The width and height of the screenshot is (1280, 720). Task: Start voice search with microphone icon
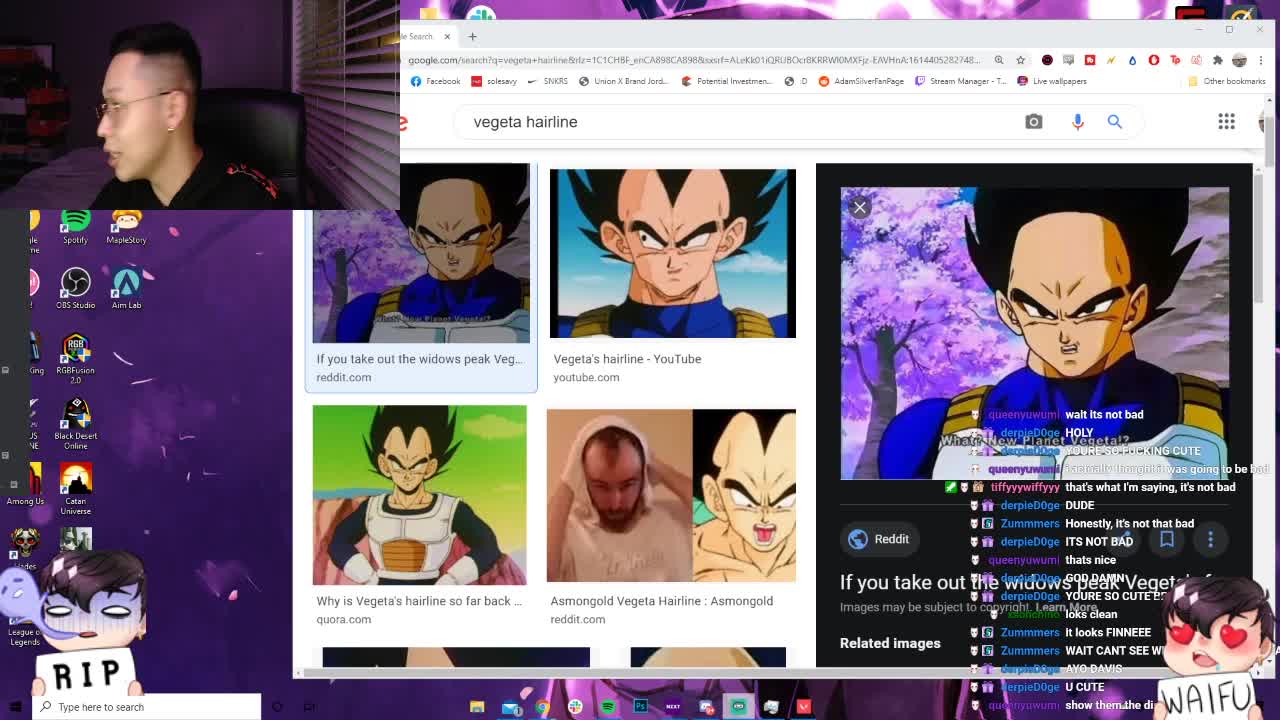click(1077, 122)
